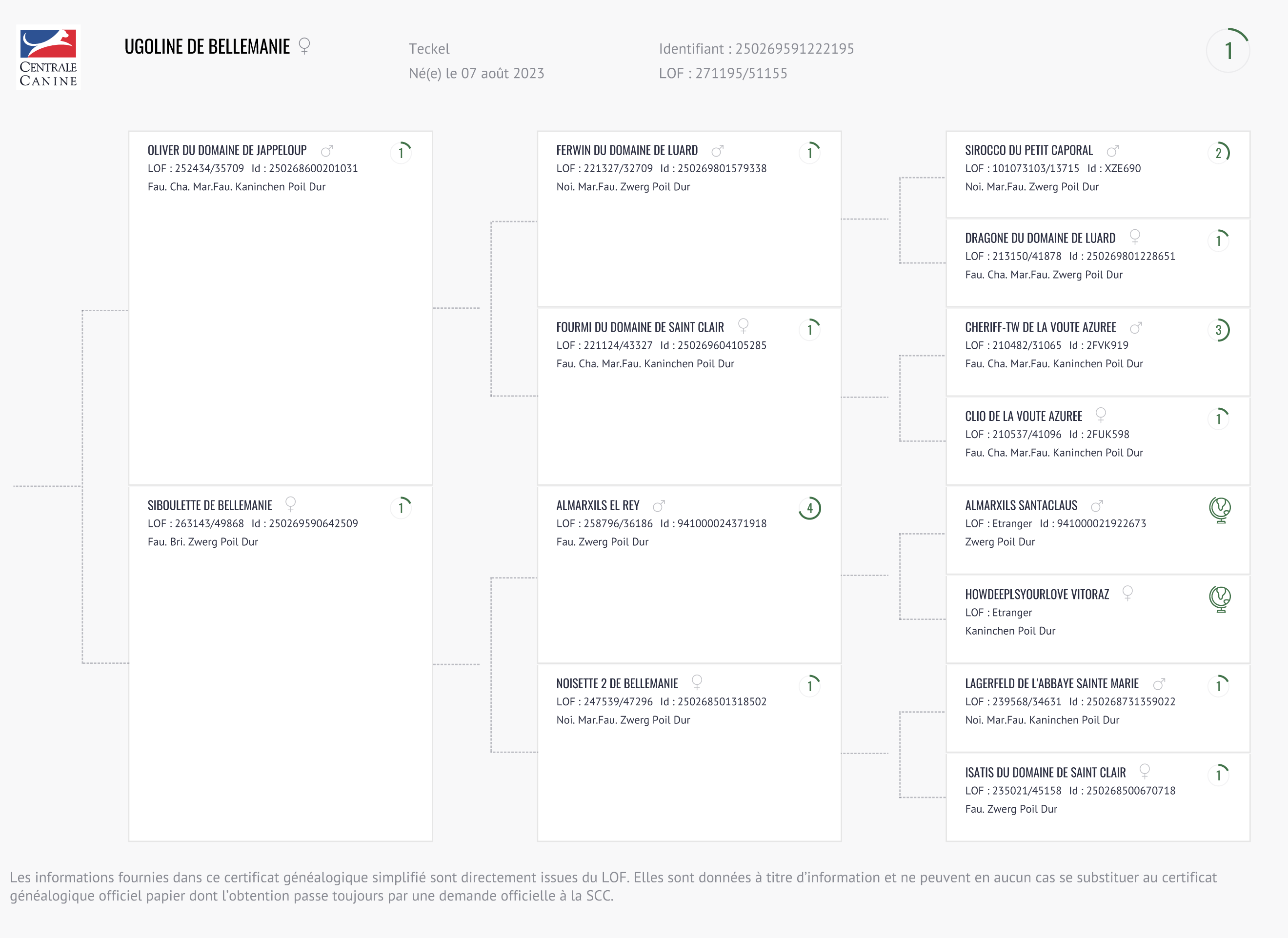Click the Centrale Canine logo
Image resolution: width=1288 pixels, height=938 pixels.
(x=48, y=58)
